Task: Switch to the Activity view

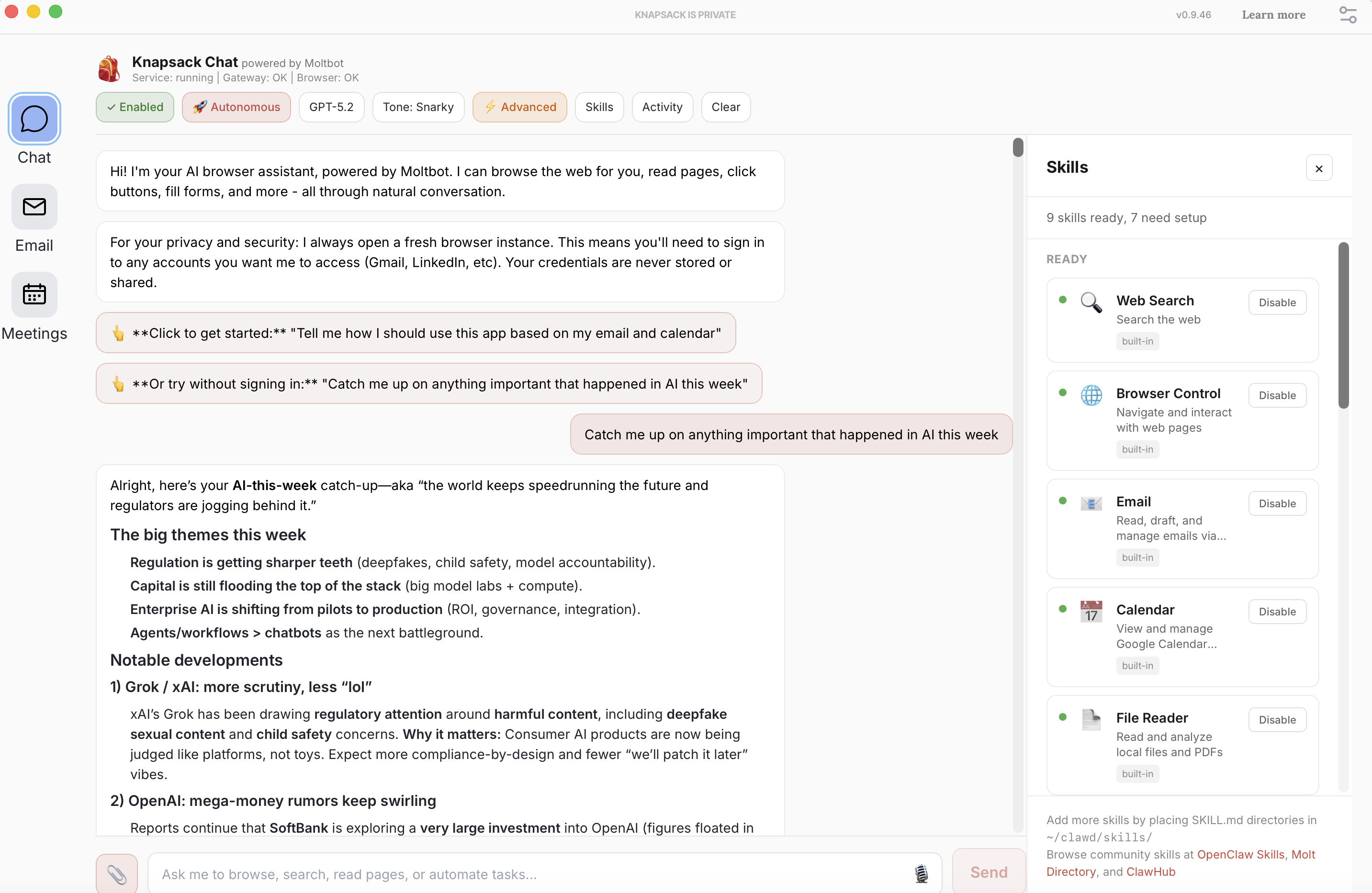Action: pos(662,107)
